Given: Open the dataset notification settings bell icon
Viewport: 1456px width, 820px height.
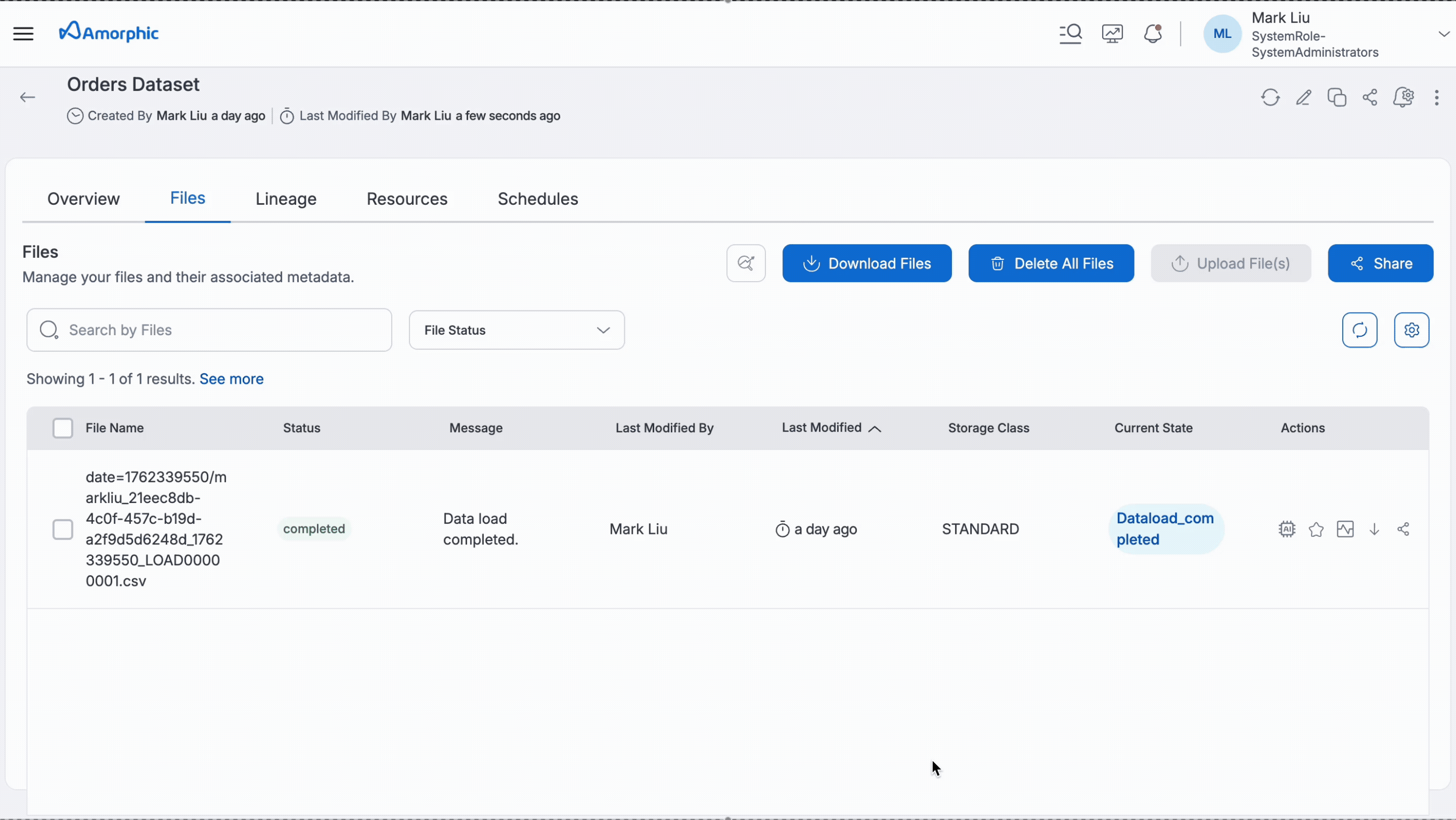Looking at the screenshot, I should click(1405, 97).
